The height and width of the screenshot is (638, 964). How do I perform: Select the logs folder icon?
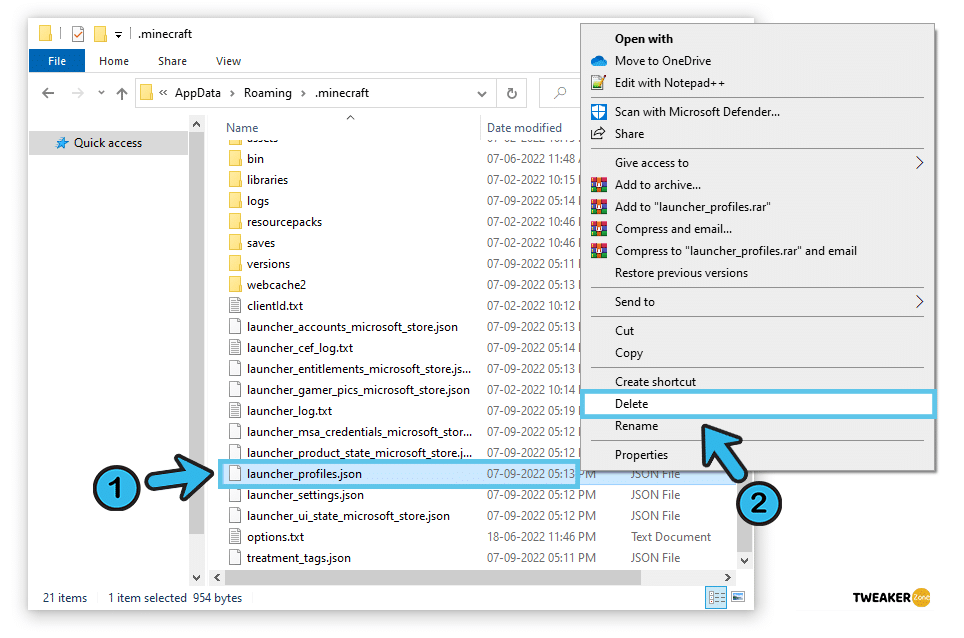point(235,200)
